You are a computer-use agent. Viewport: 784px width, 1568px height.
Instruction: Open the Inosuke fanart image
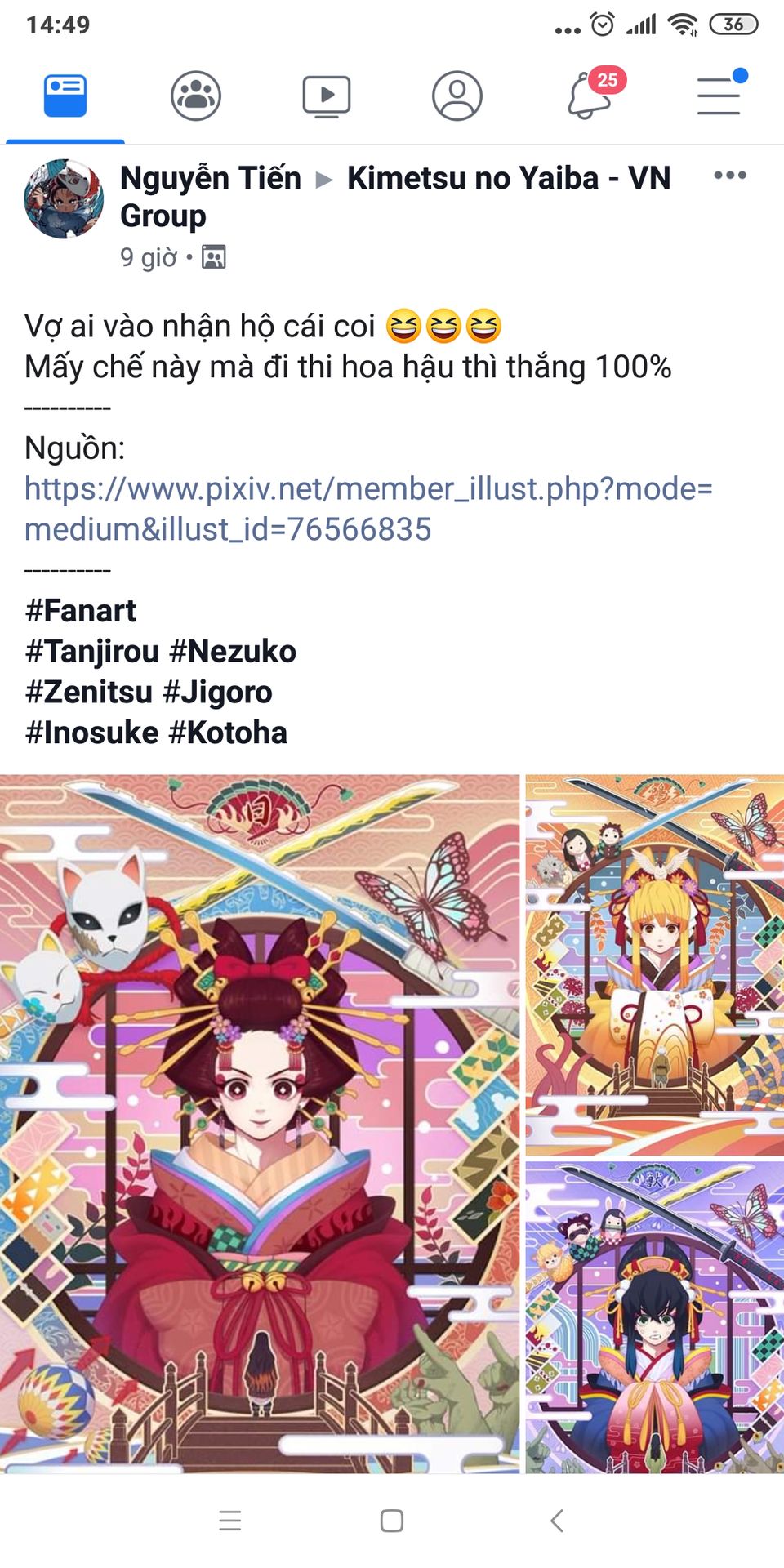tap(655, 1317)
